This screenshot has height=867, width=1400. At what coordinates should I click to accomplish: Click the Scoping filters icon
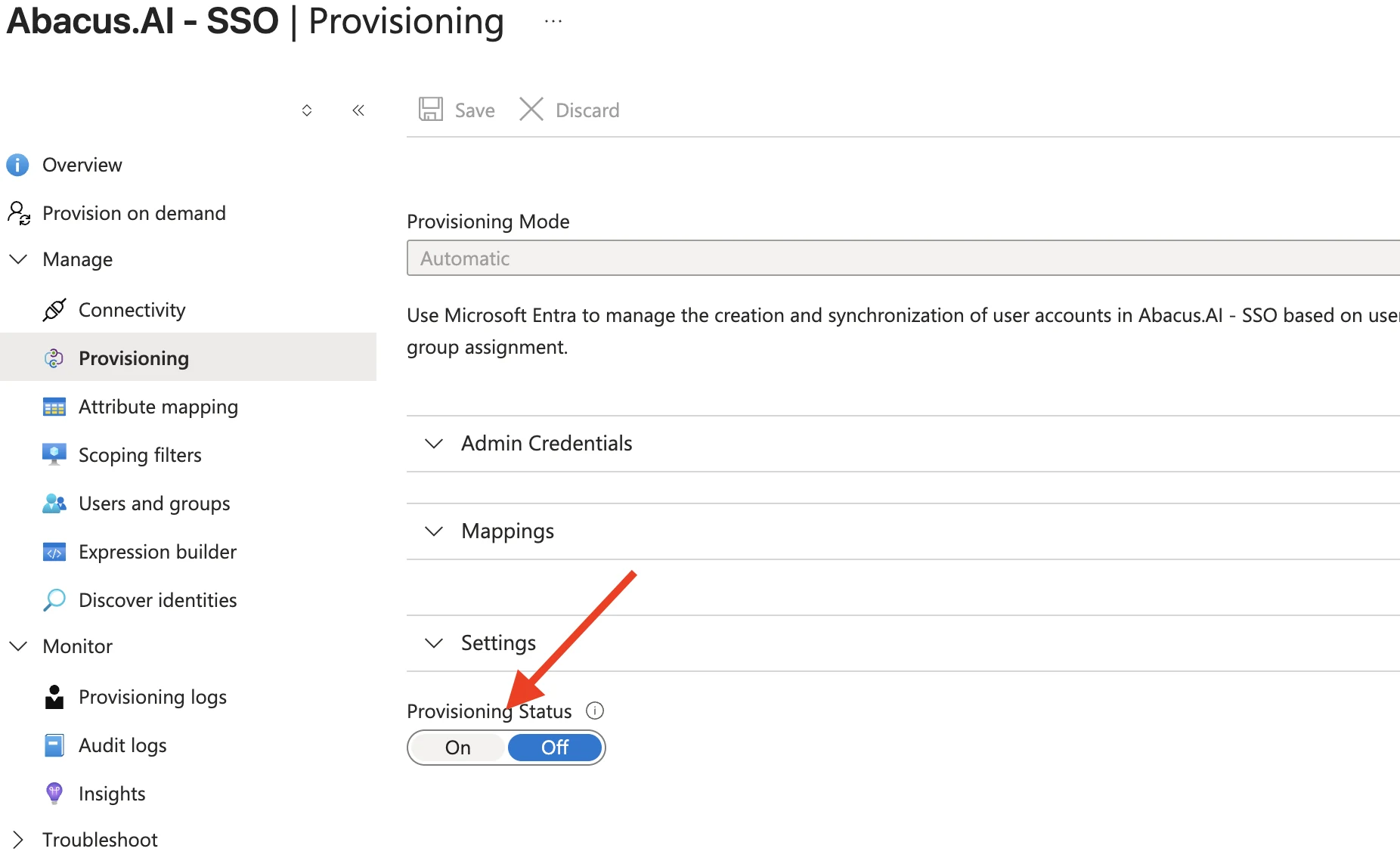[x=54, y=454]
